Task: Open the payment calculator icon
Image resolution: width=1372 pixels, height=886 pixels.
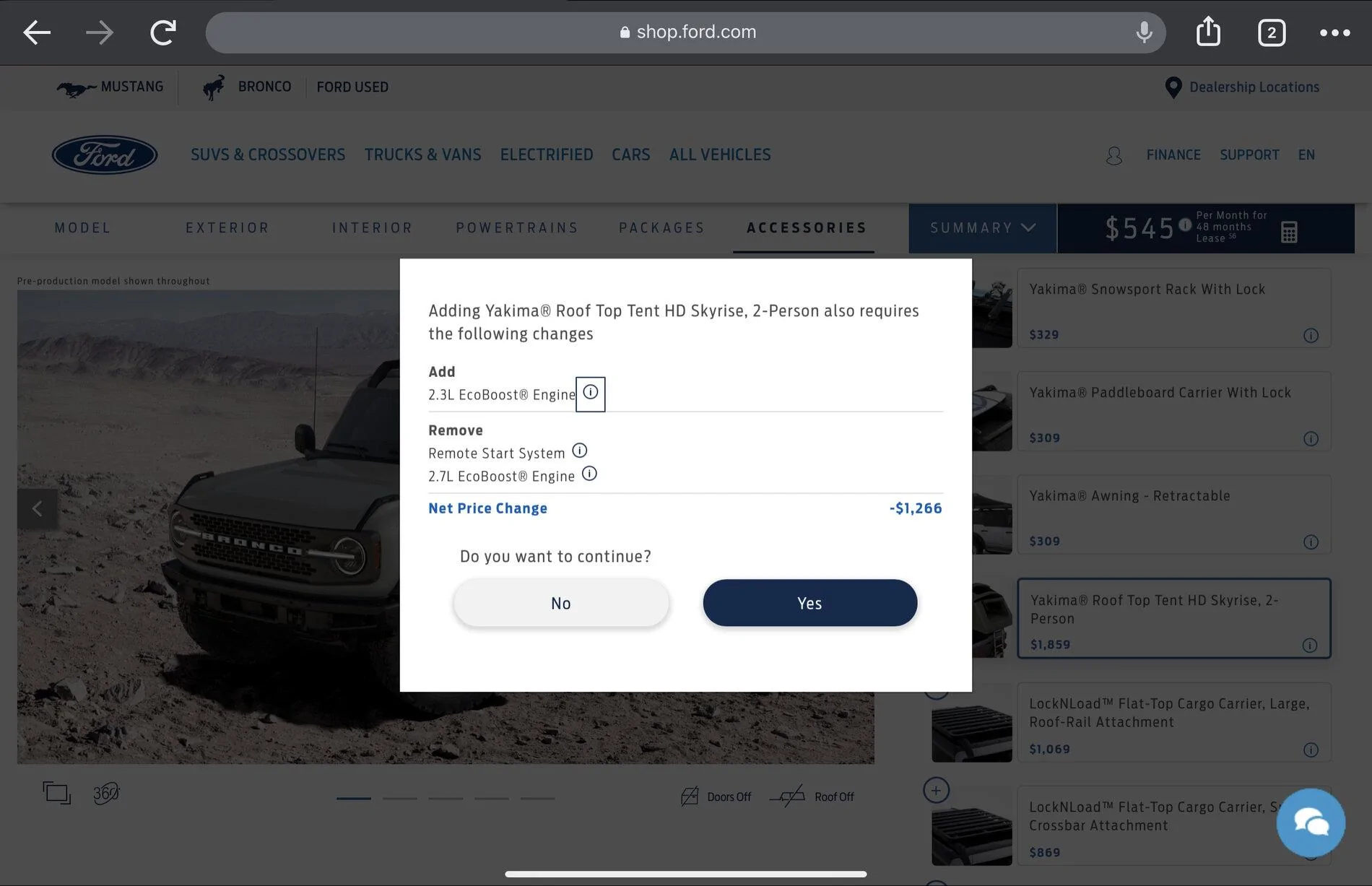Action: [1289, 232]
